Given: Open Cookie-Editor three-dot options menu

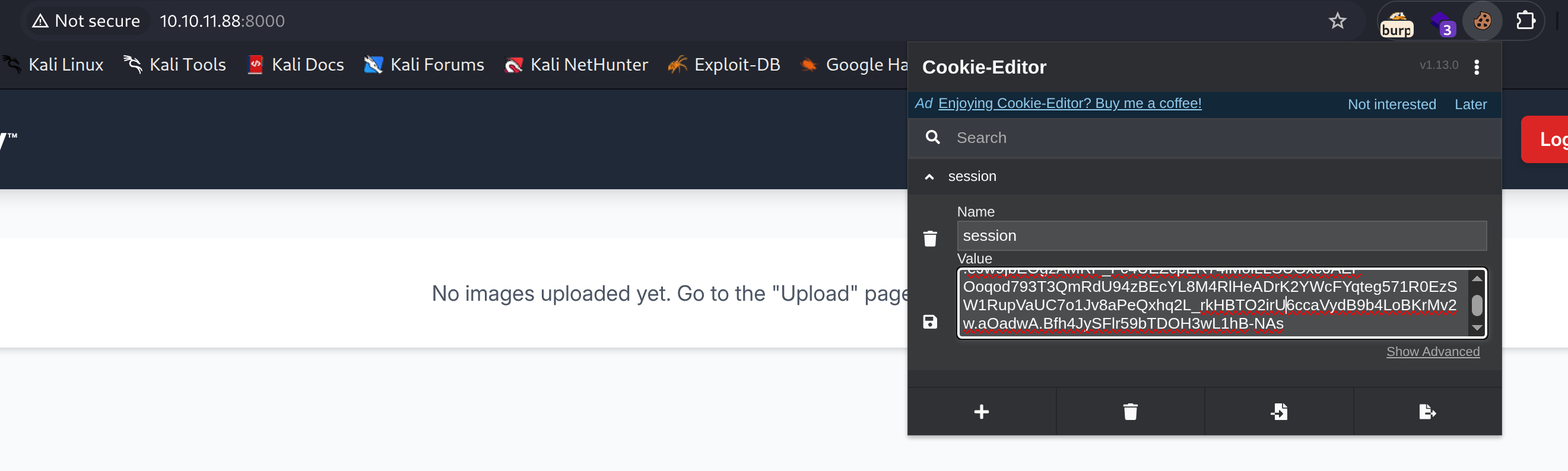Looking at the screenshot, I should (x=1476, y=67).
